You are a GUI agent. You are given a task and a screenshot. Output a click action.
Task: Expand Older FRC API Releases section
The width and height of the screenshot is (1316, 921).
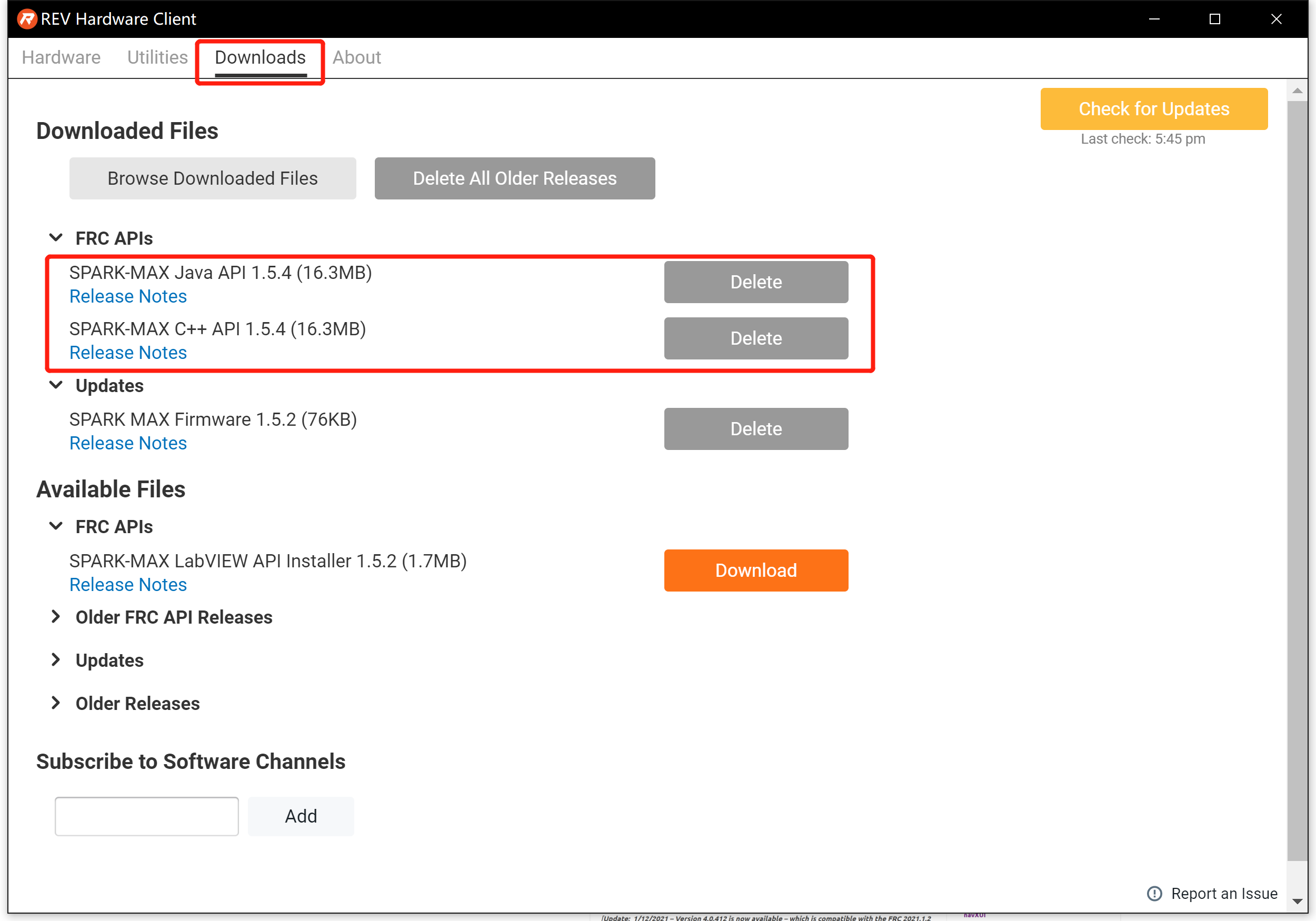point(56,617)
